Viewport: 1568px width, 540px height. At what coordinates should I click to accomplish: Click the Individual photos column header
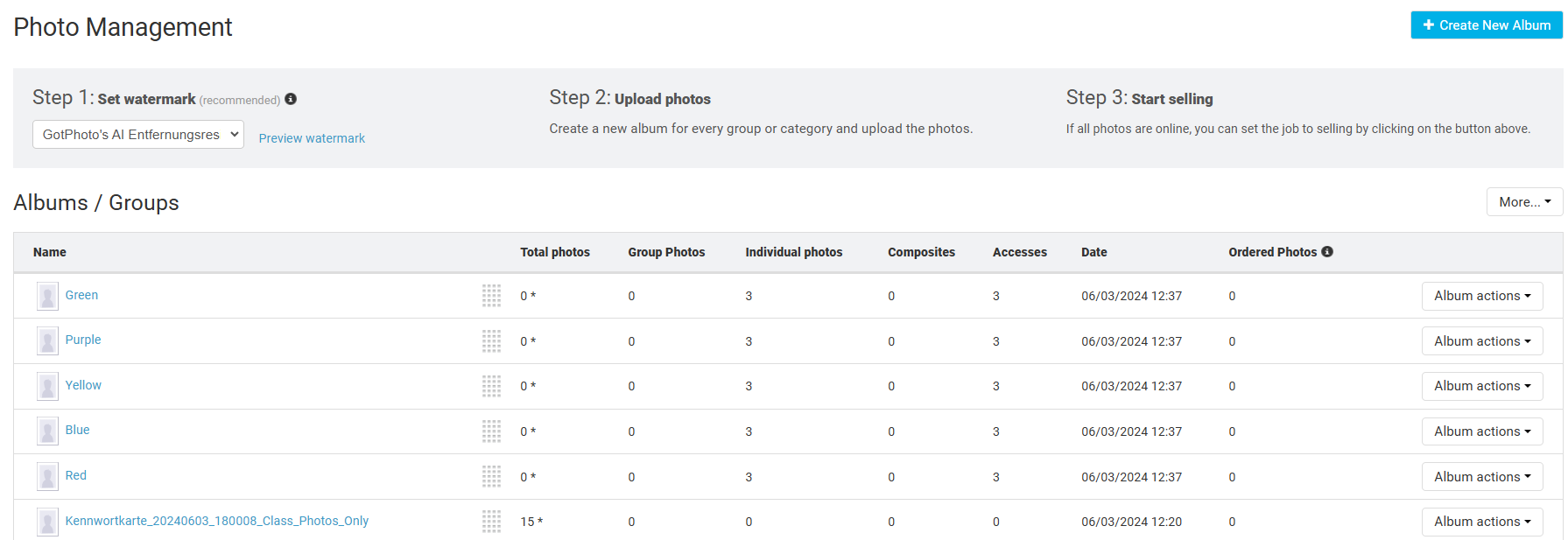[794, 252]
